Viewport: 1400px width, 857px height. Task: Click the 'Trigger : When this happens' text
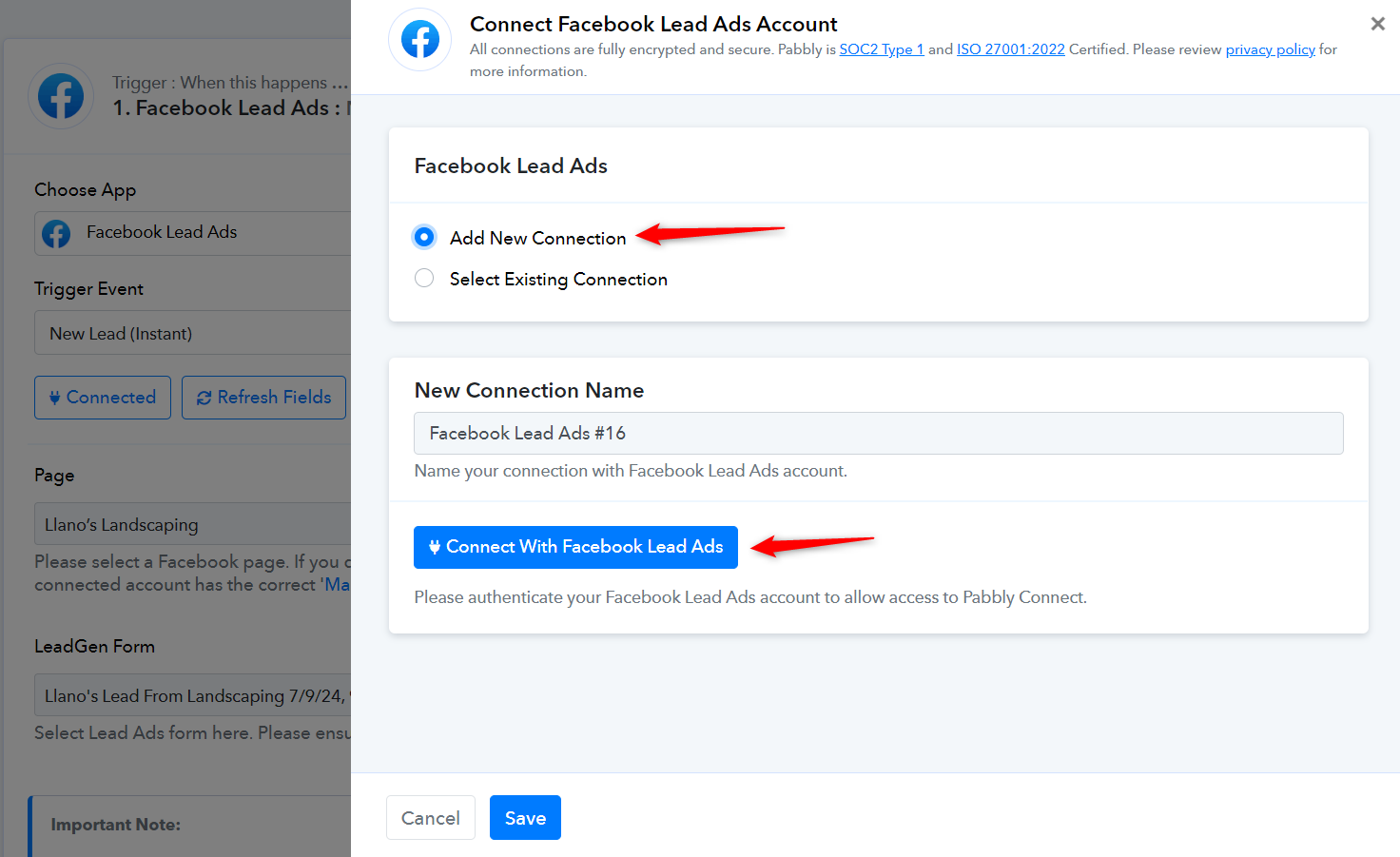(230, 83)
